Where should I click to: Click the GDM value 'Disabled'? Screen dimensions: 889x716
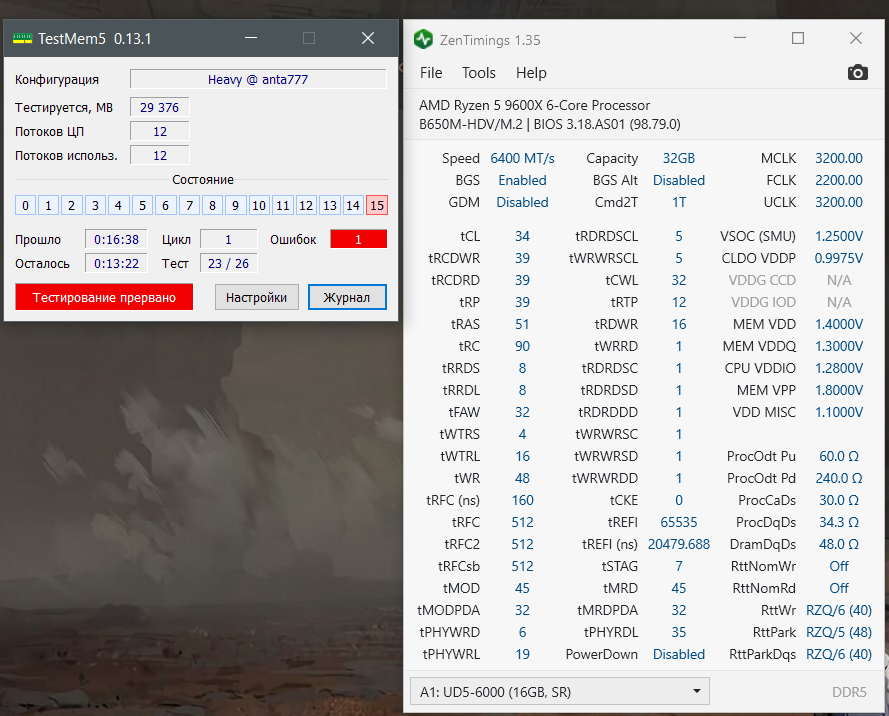[522, 202]
